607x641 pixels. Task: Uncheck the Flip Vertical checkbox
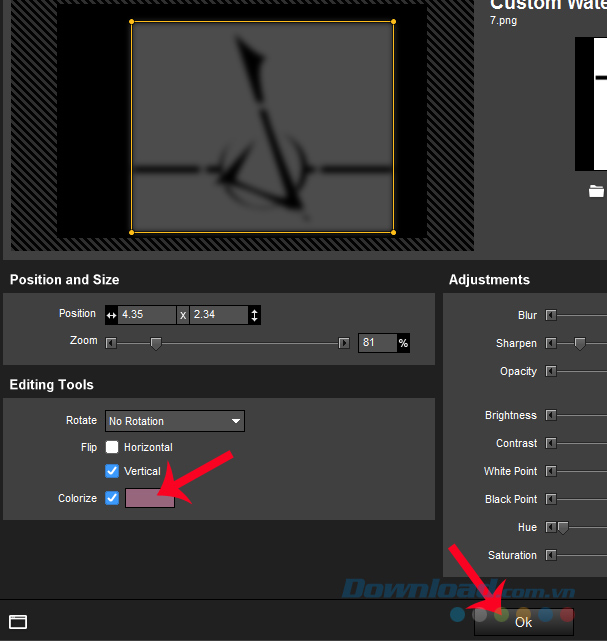[x=112, y=471]
